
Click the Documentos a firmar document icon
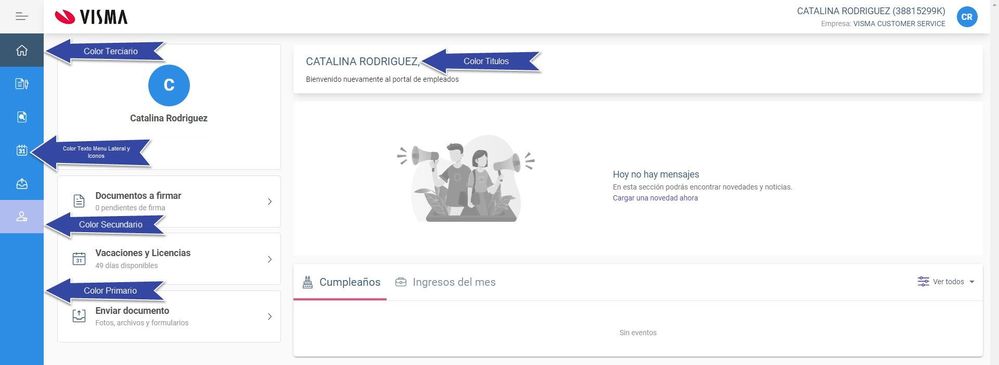click(79, 201)
